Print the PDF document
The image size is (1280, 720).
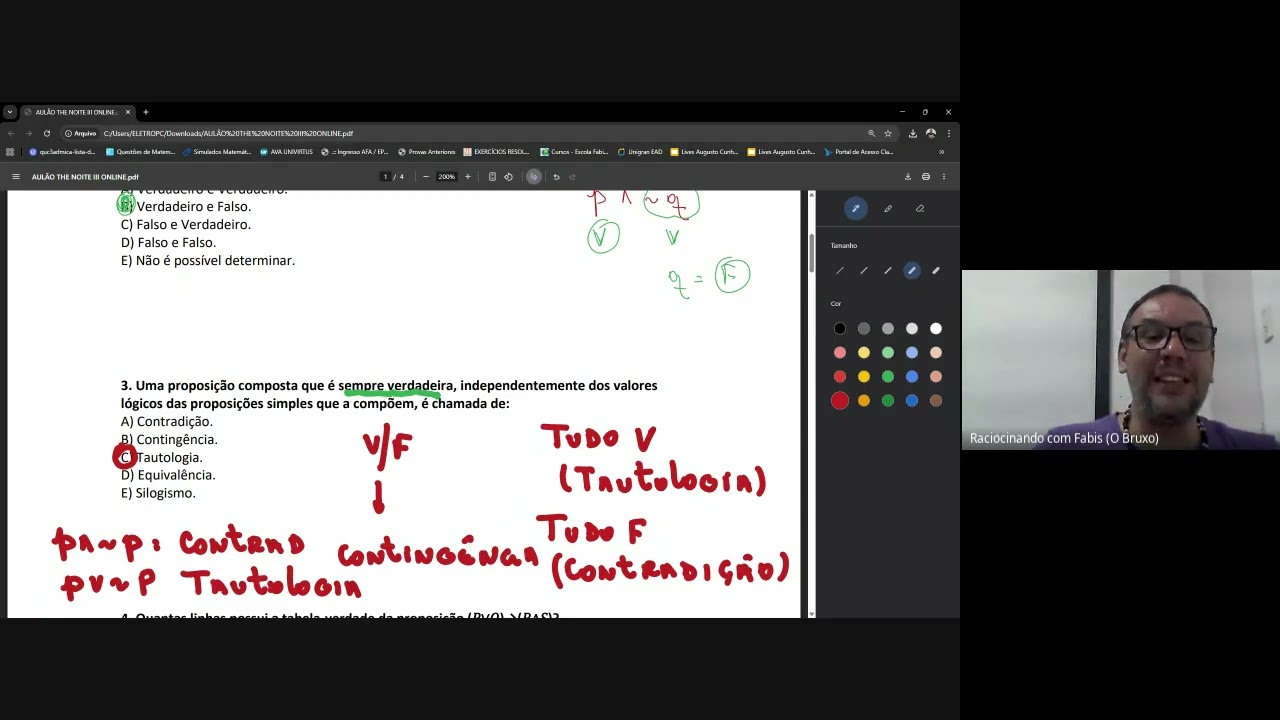926,177
